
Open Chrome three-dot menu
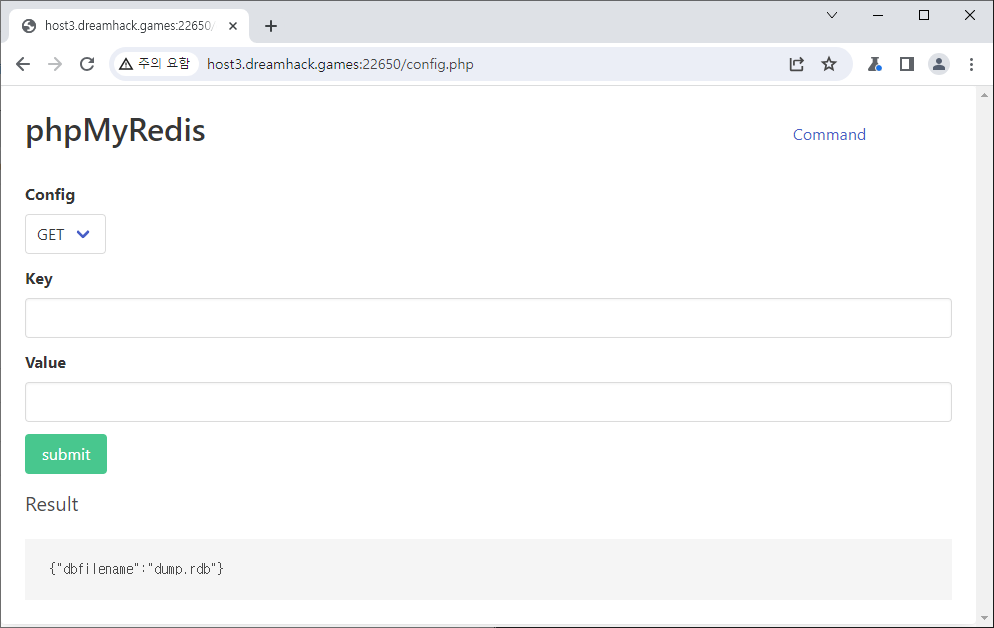click(x=971, y=64)
